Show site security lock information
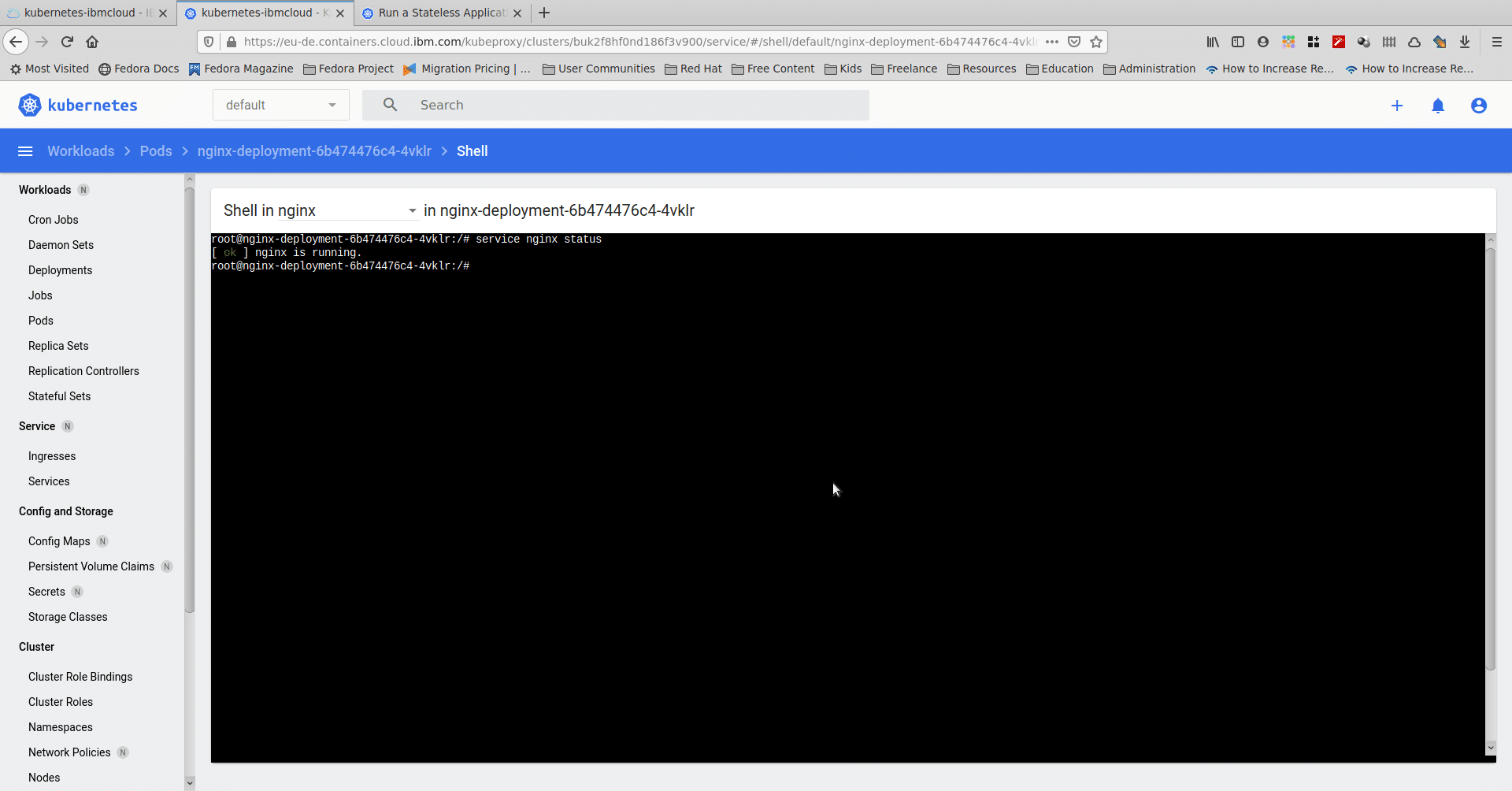The image size is (1512, 791). 231,42
